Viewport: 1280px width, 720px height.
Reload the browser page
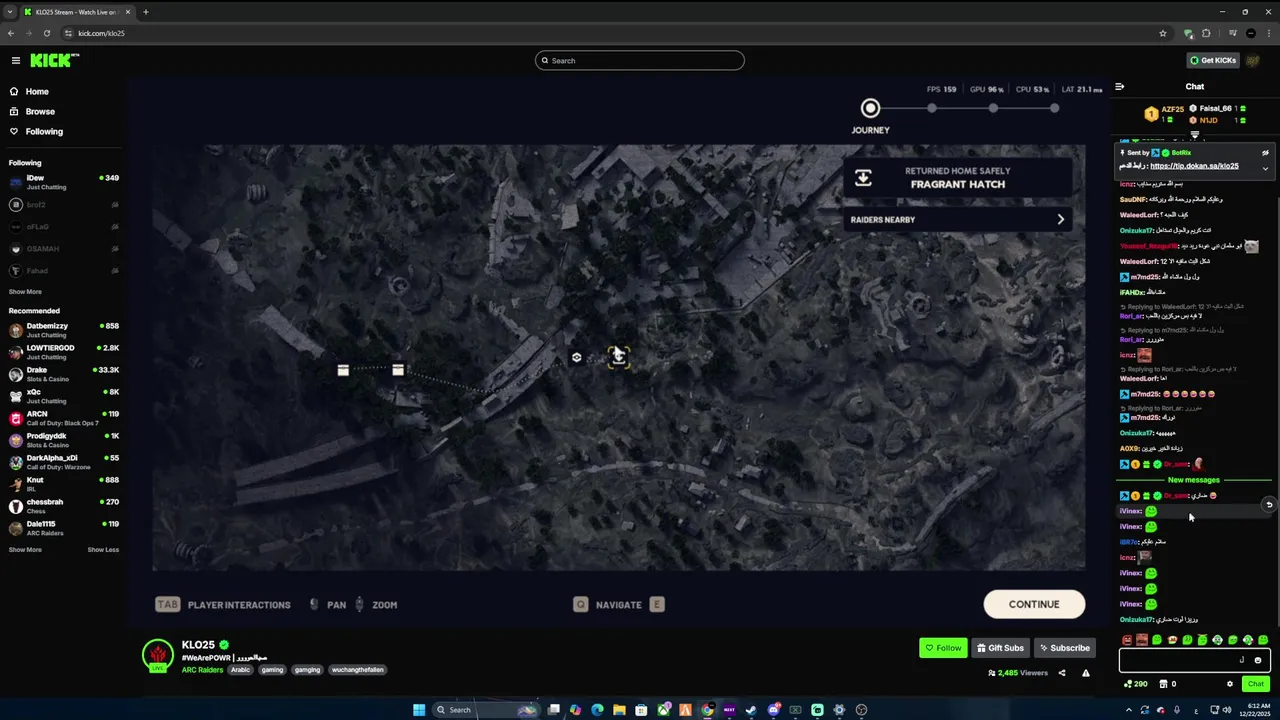click(46, 33)
